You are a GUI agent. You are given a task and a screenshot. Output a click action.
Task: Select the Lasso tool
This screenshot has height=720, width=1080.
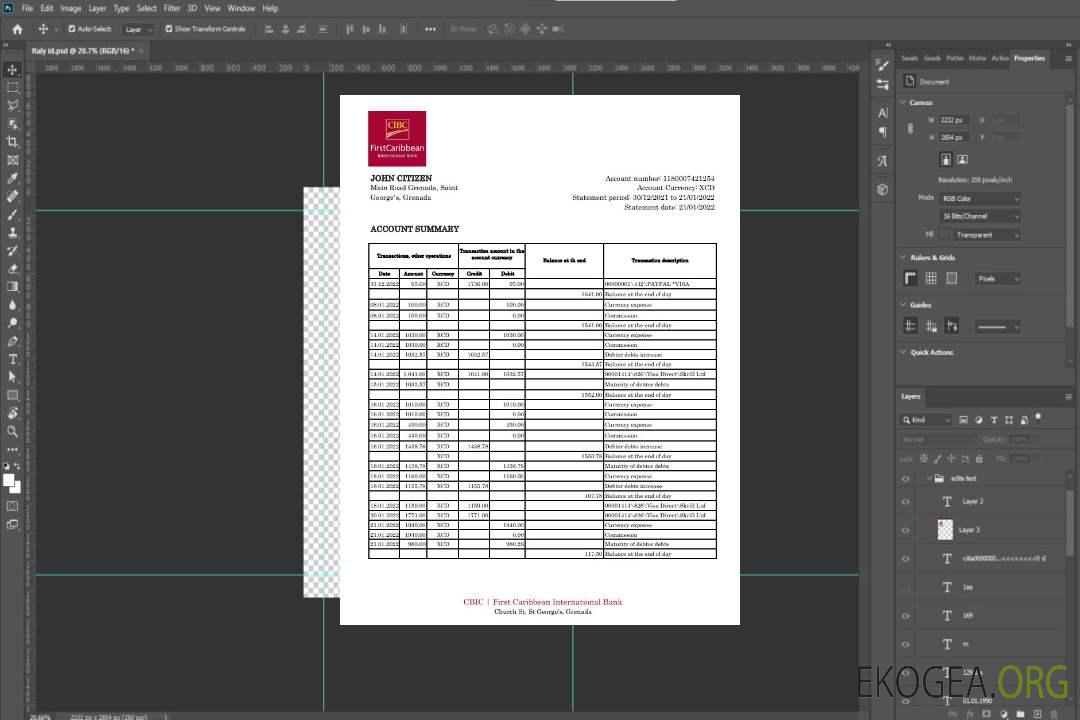pyautogui.click(x=12, y=105)
